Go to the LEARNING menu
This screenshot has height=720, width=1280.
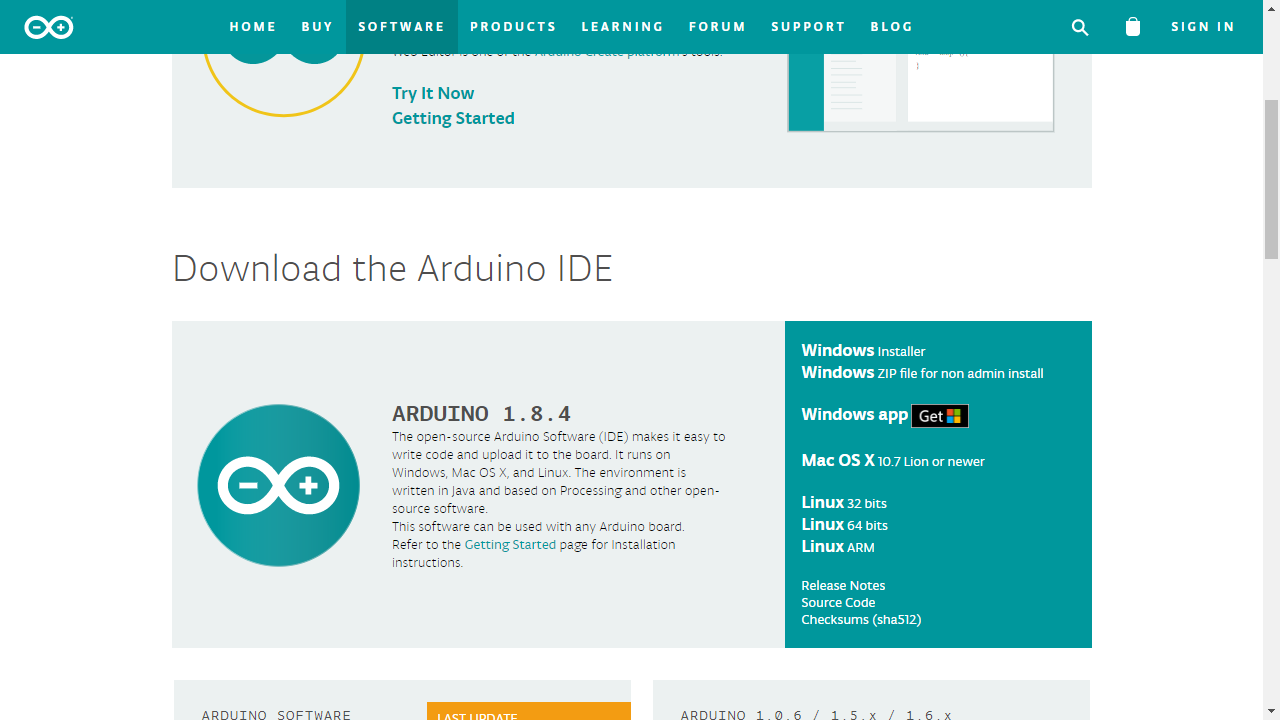(623, 27)
